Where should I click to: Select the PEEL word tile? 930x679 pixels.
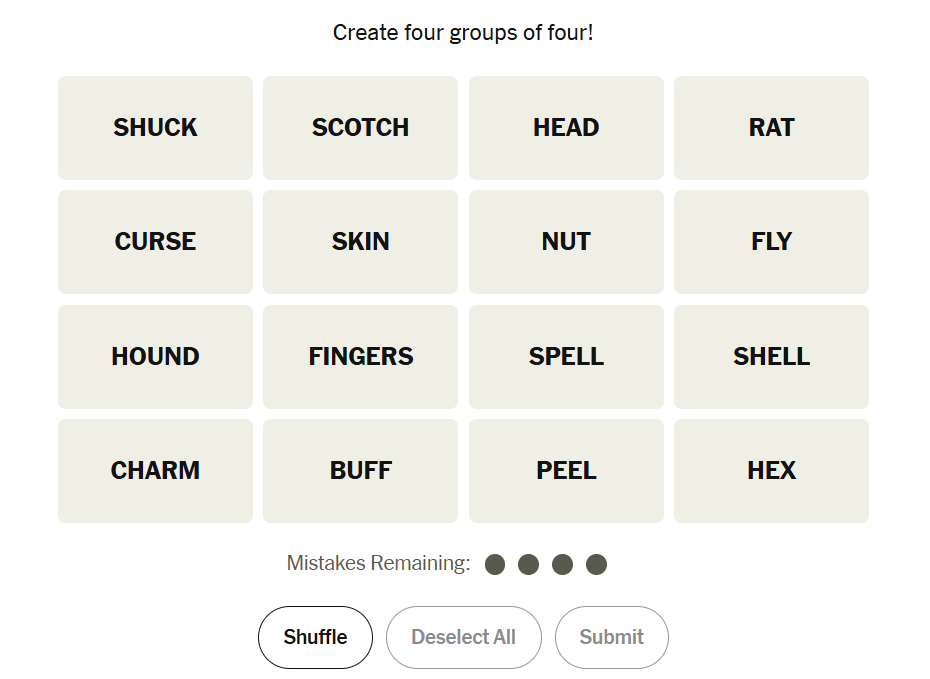click(566, 471)
